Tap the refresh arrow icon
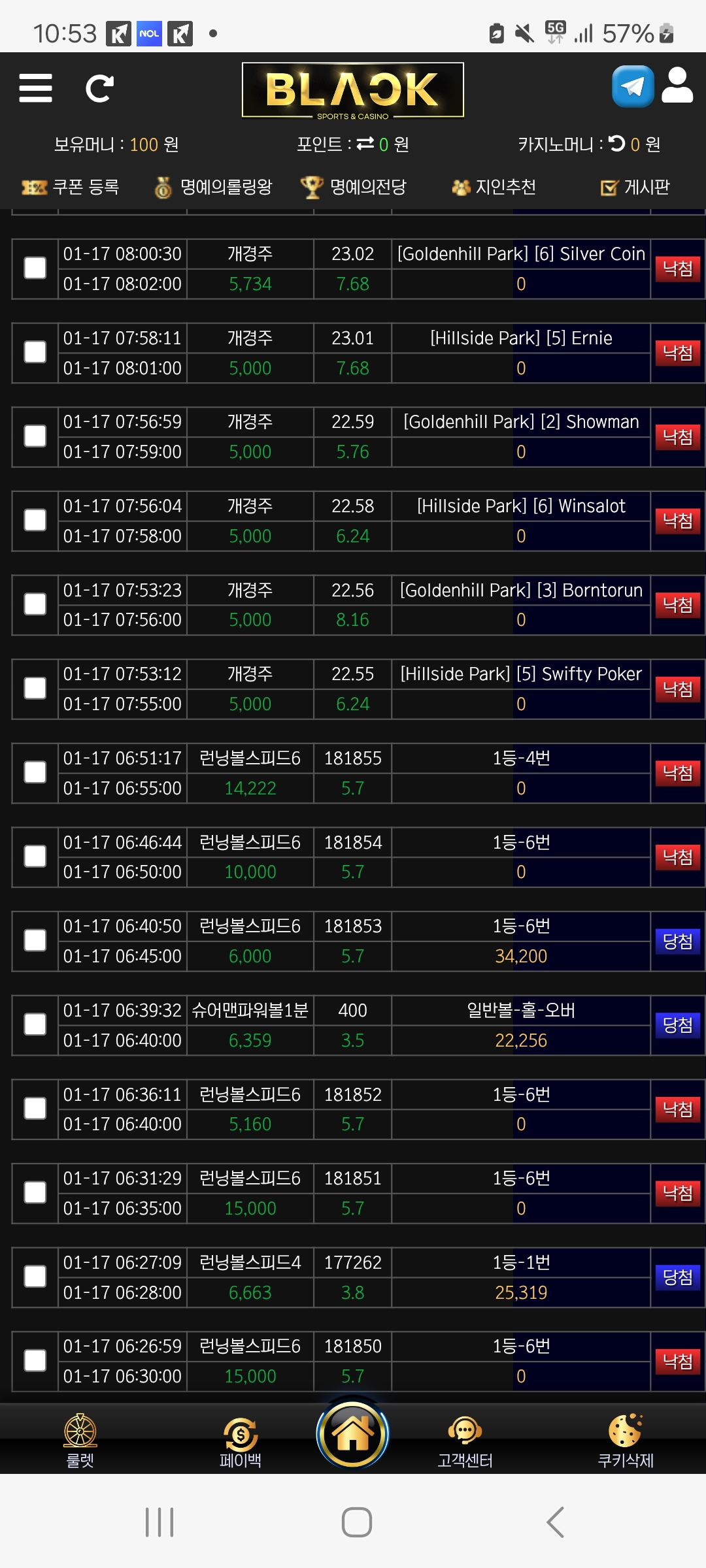Screen dimensions: 706x1568 100,89
